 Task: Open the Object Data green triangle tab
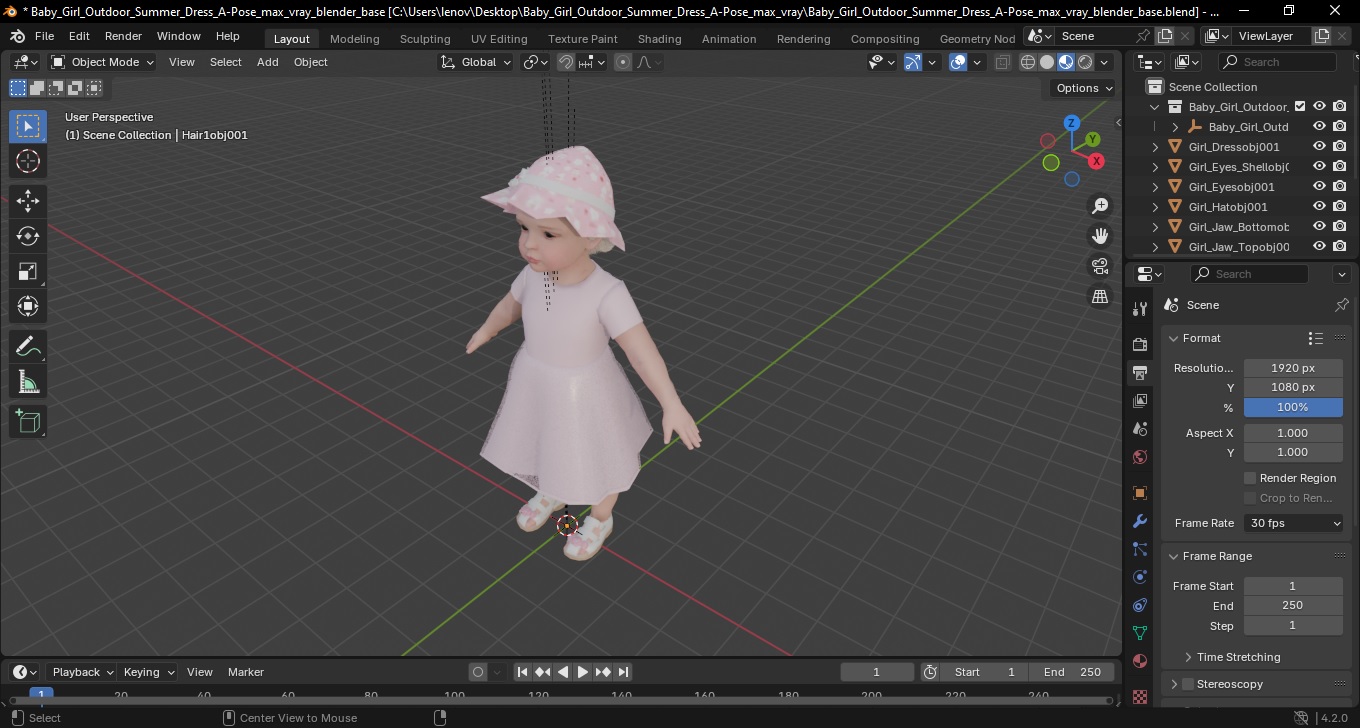[x=1140, y=633]
